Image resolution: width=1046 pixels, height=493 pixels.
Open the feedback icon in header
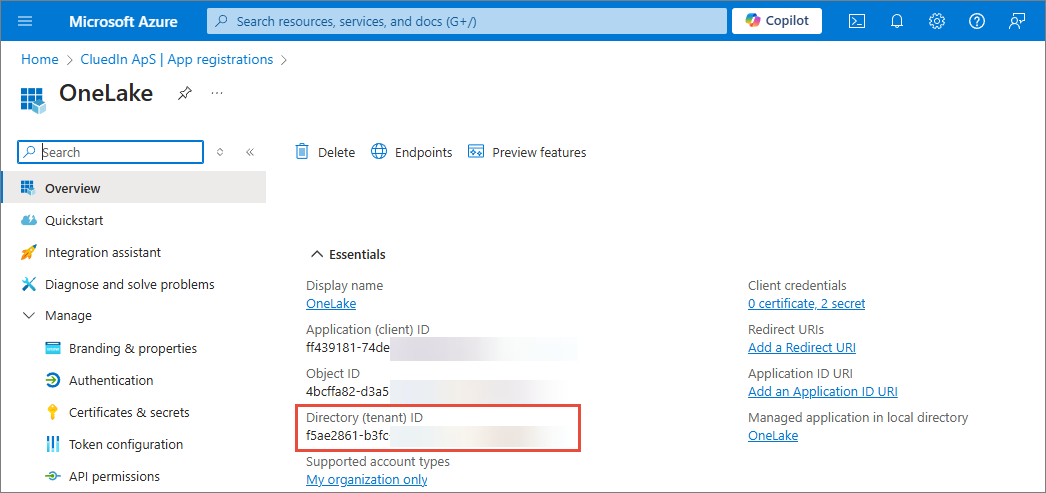click(x=1017, y=21)
